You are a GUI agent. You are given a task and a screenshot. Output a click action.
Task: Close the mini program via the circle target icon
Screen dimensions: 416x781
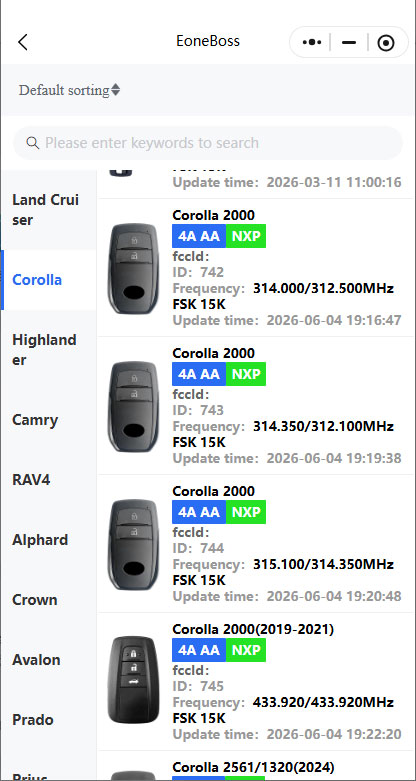(x=386, y=43)
